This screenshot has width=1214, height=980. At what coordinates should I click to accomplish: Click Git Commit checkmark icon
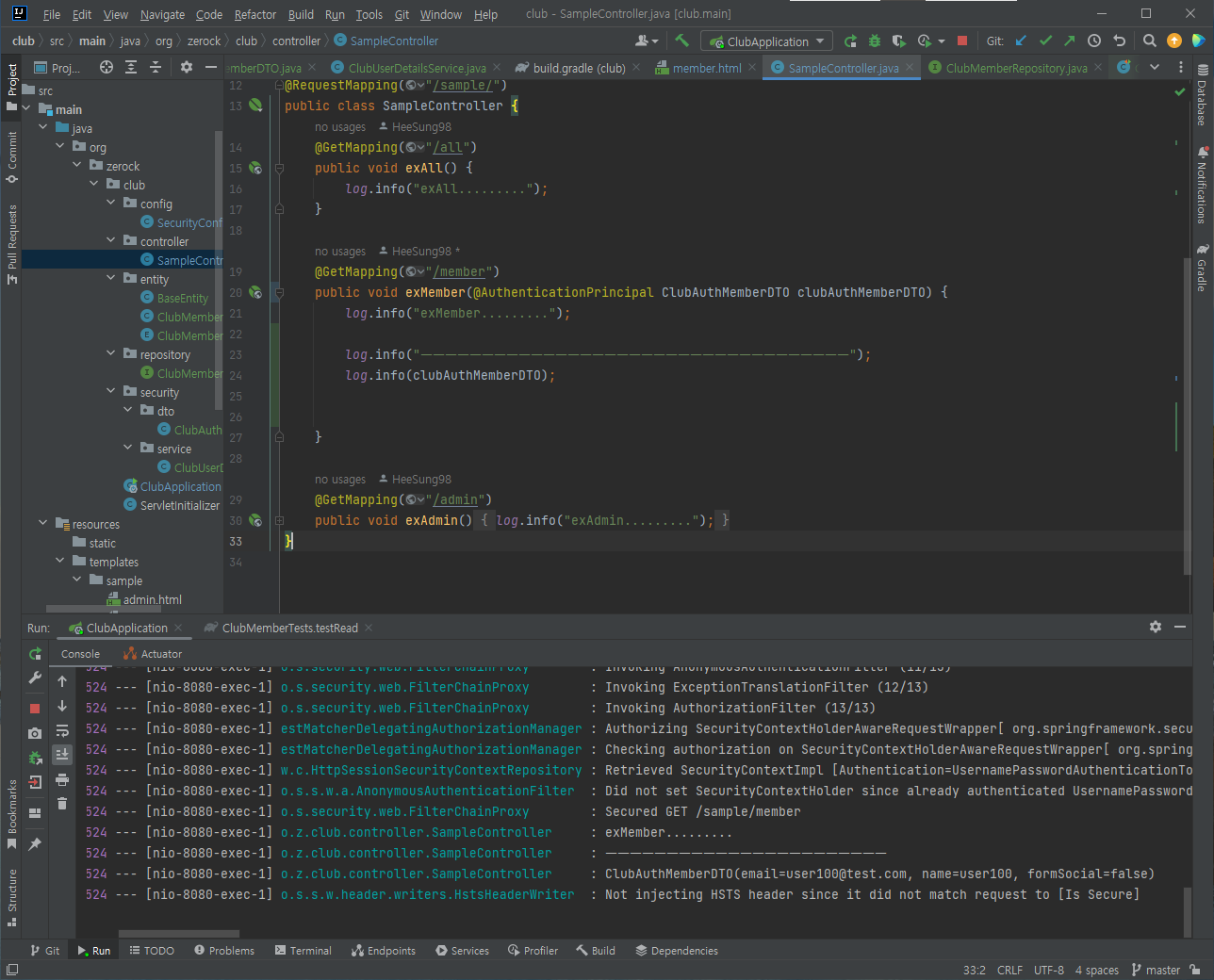click(1045, 41)
